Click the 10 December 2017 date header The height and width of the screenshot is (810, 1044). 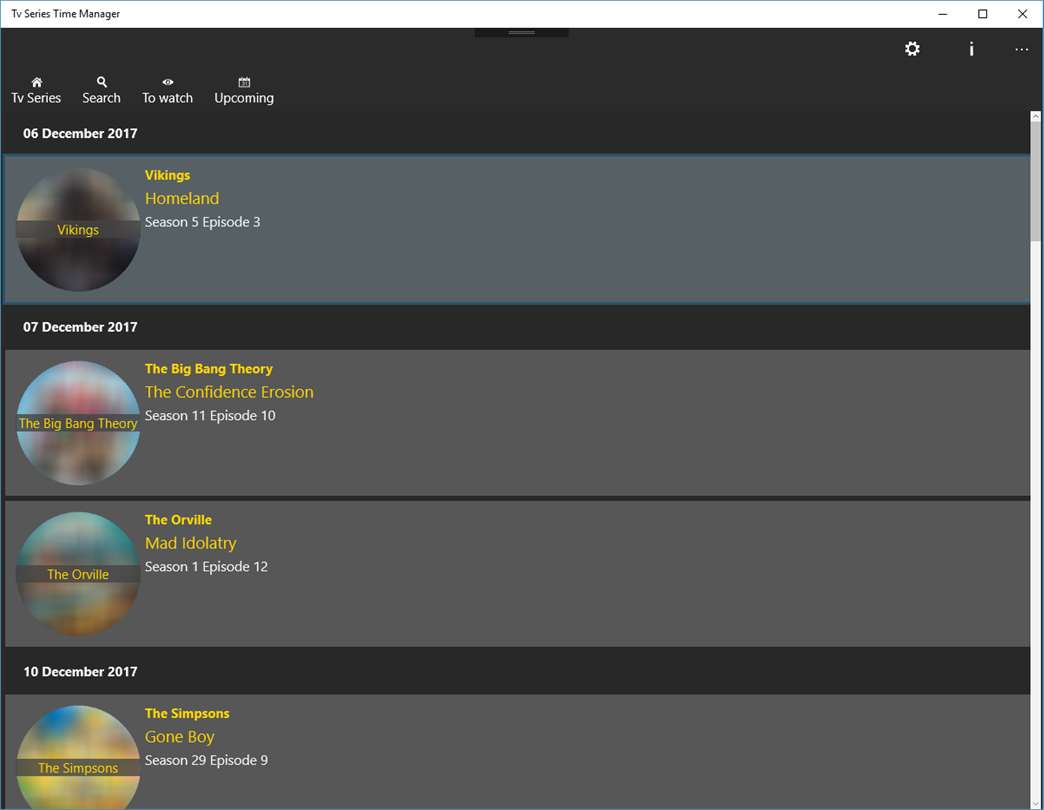[80, 672]
